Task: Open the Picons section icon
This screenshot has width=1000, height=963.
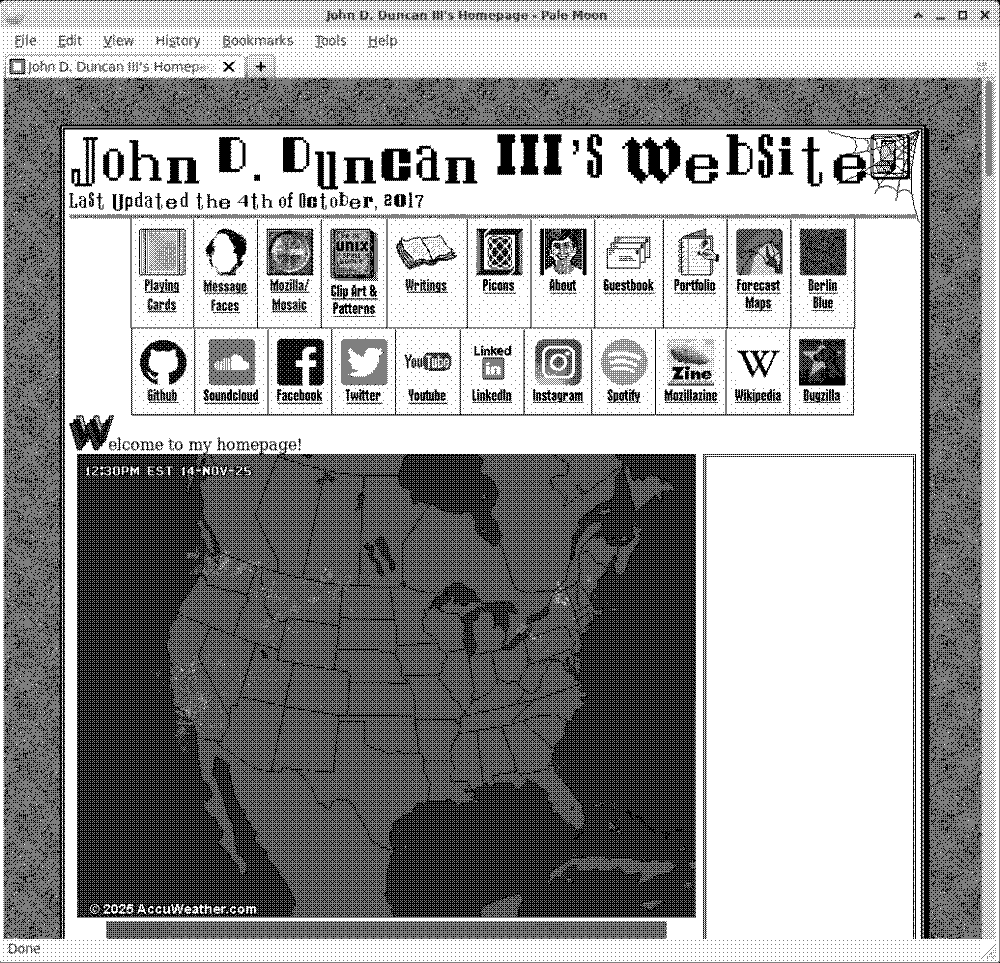Action: [497, 251]
